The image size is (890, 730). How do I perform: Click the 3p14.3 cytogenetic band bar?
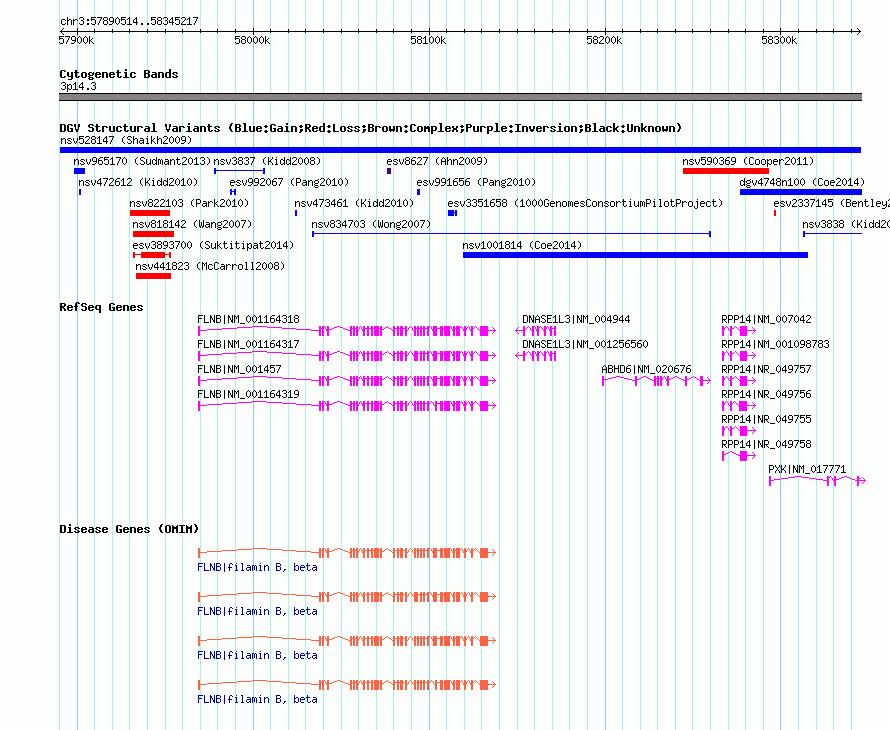coord(460,97)
